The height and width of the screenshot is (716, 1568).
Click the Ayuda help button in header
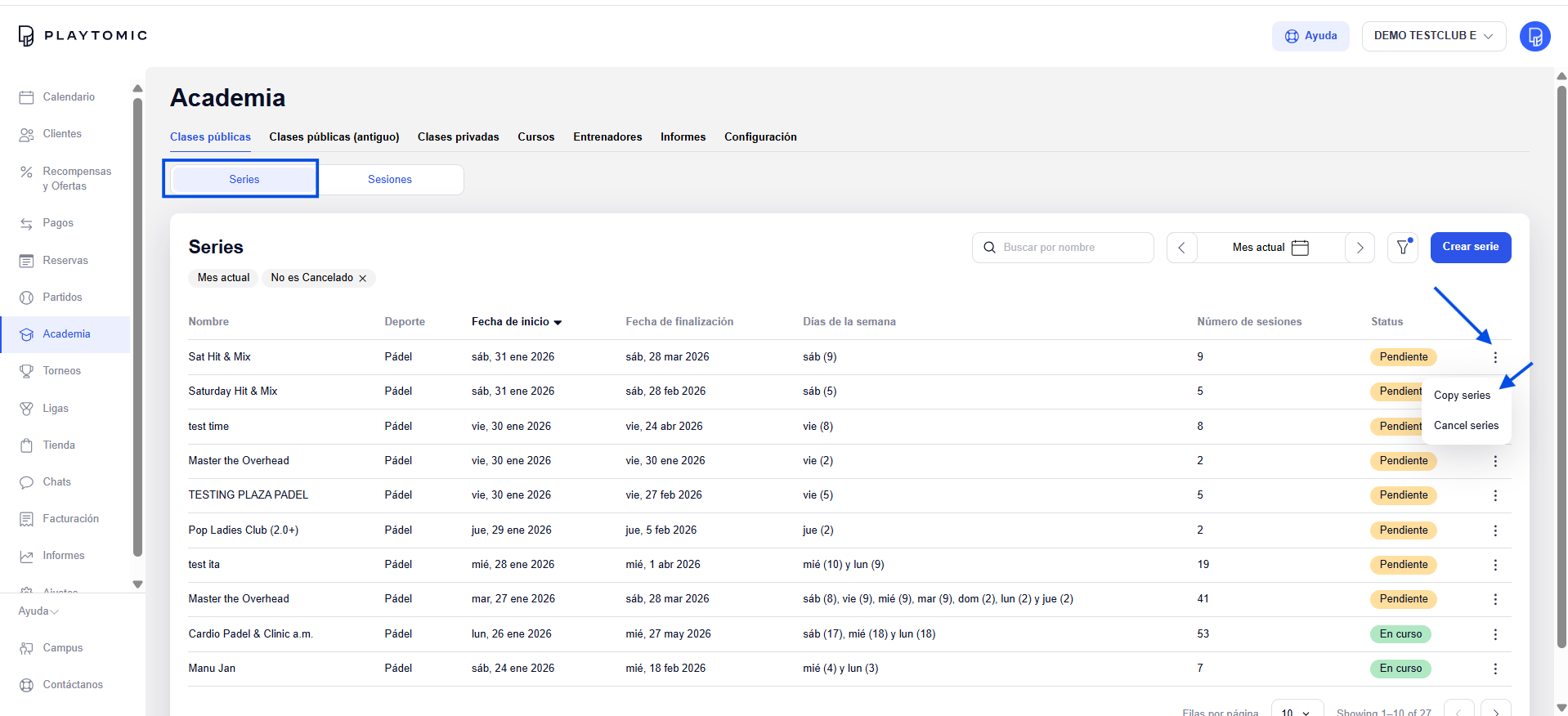pos(1310,36)
